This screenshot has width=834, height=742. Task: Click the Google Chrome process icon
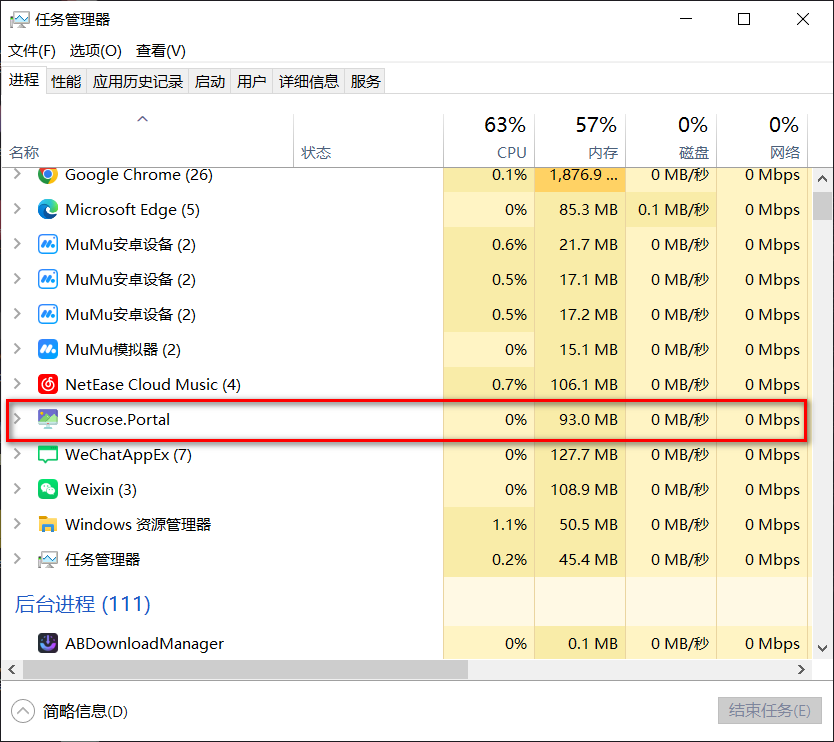tap(48, 174)
